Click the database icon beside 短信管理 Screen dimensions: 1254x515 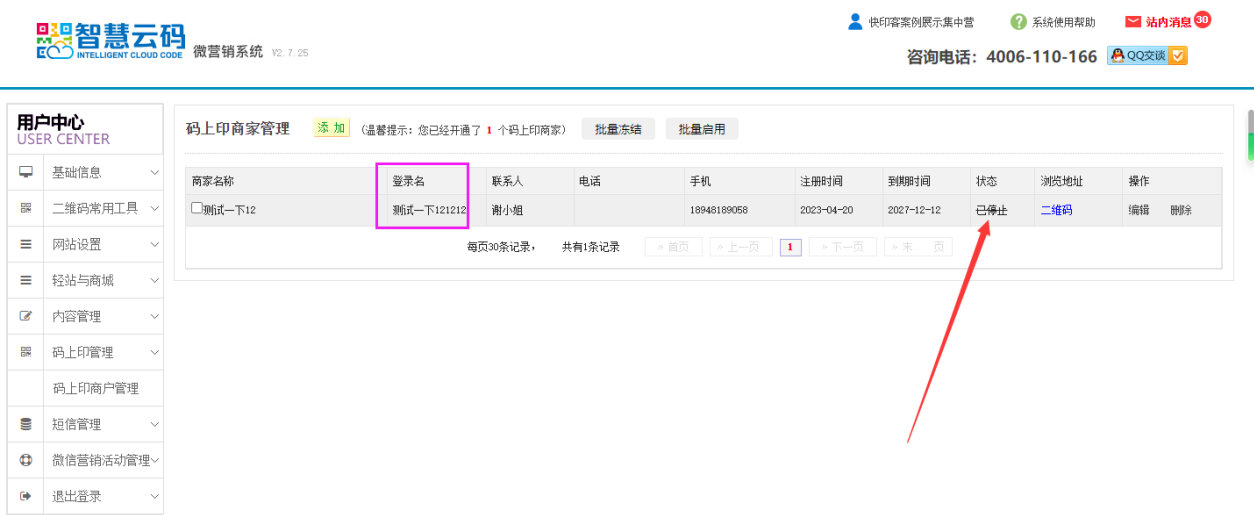point(26,424)
